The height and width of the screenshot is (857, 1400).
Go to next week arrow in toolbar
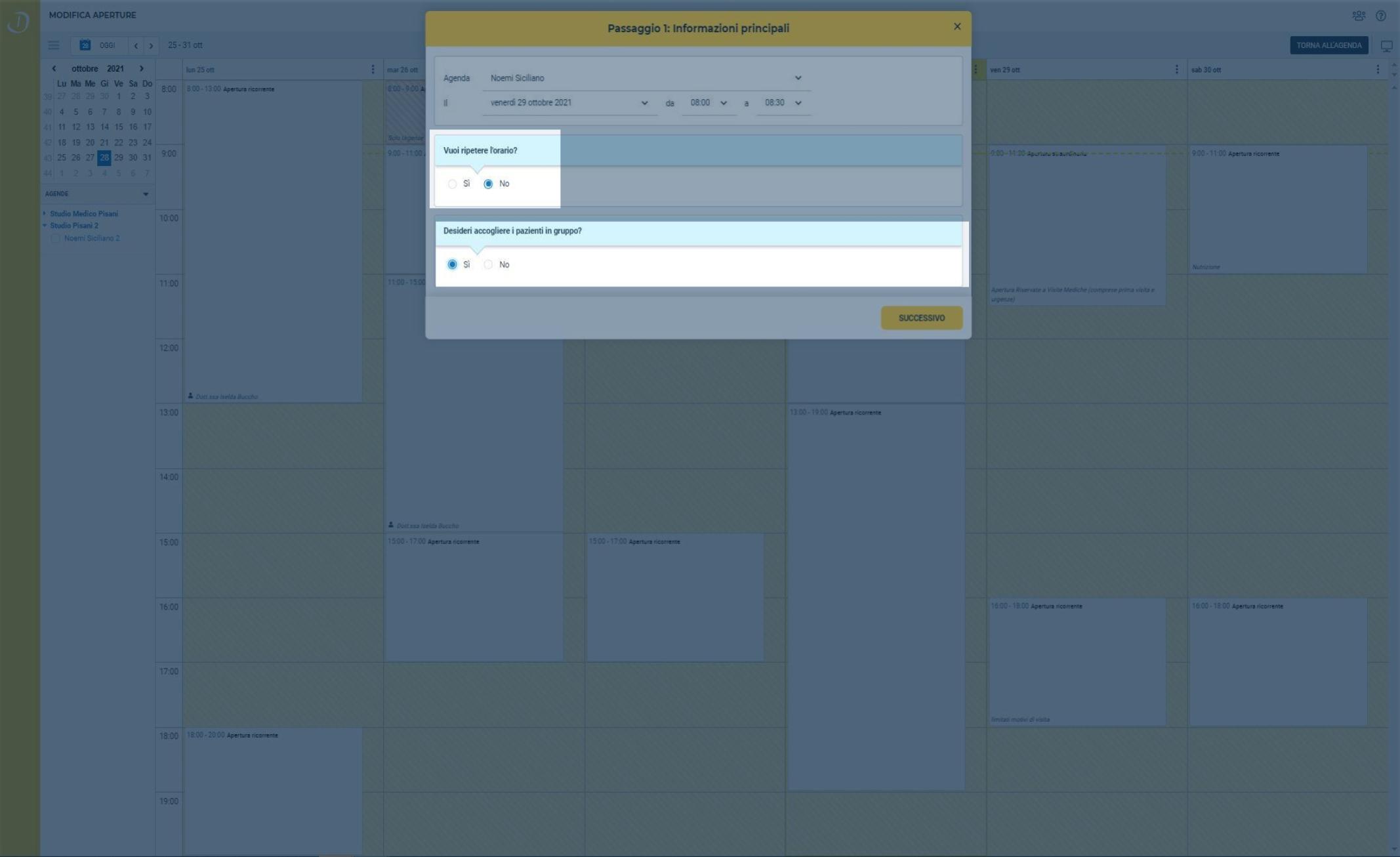point(152,46)
